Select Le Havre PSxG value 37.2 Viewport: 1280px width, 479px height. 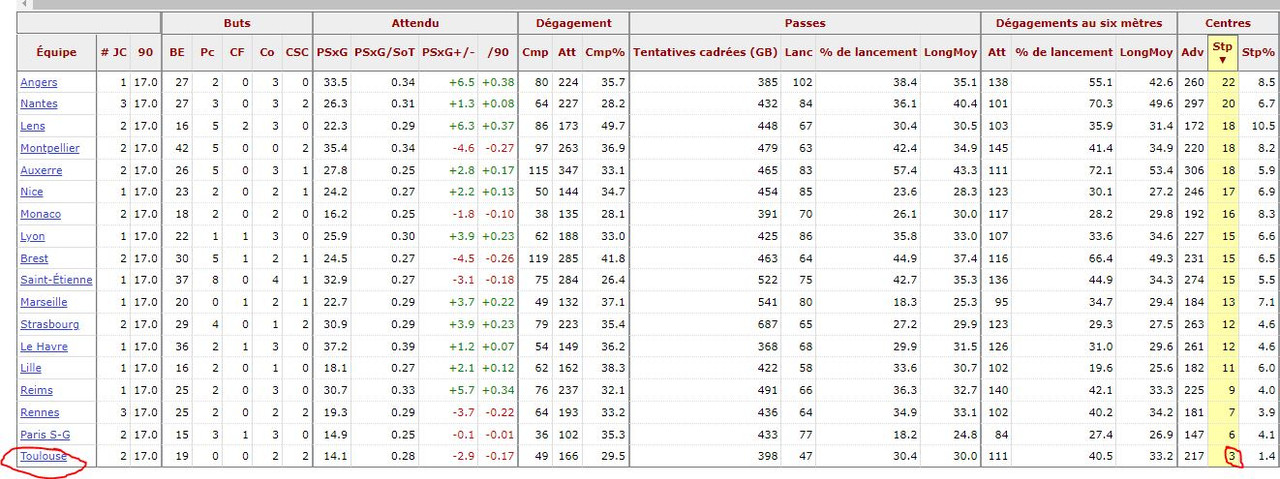(335, 346)
